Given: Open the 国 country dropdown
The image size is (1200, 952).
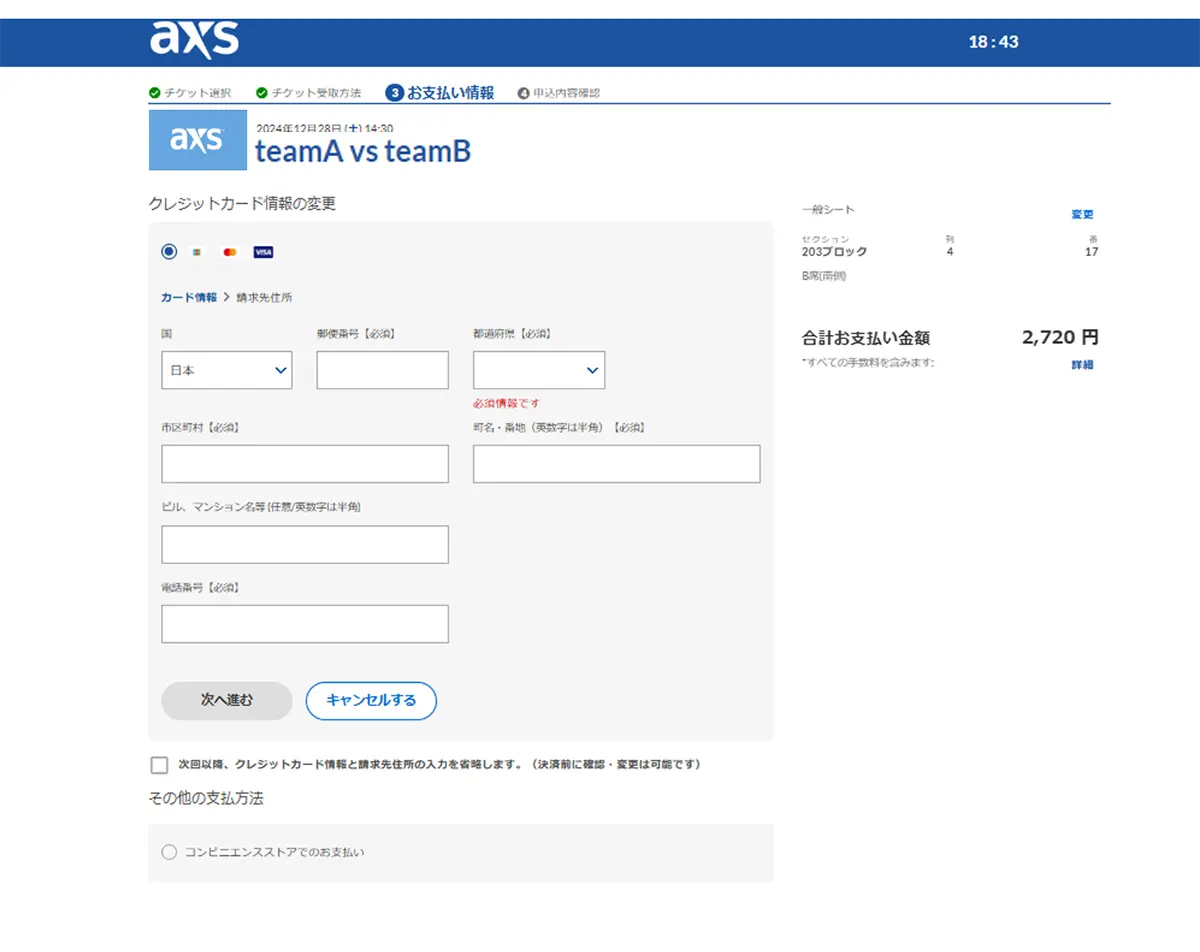Looking at the screenshot, I should [227, 370].
